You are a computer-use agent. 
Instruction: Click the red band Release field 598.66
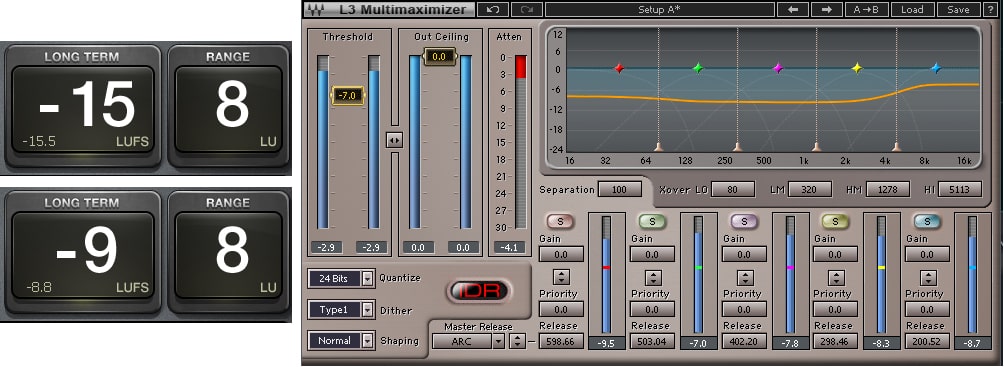tap(562, 341)
